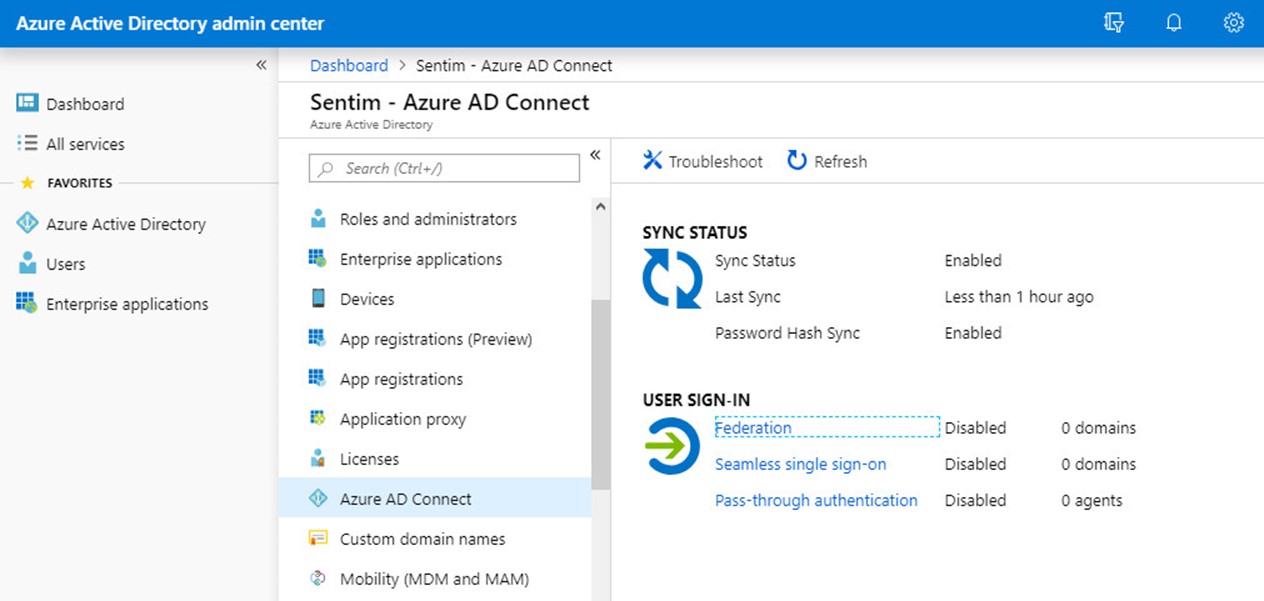Open Enterprise applications from favorites
The height and width of the screenshot is (601, 1264).
tap(127, 304)
